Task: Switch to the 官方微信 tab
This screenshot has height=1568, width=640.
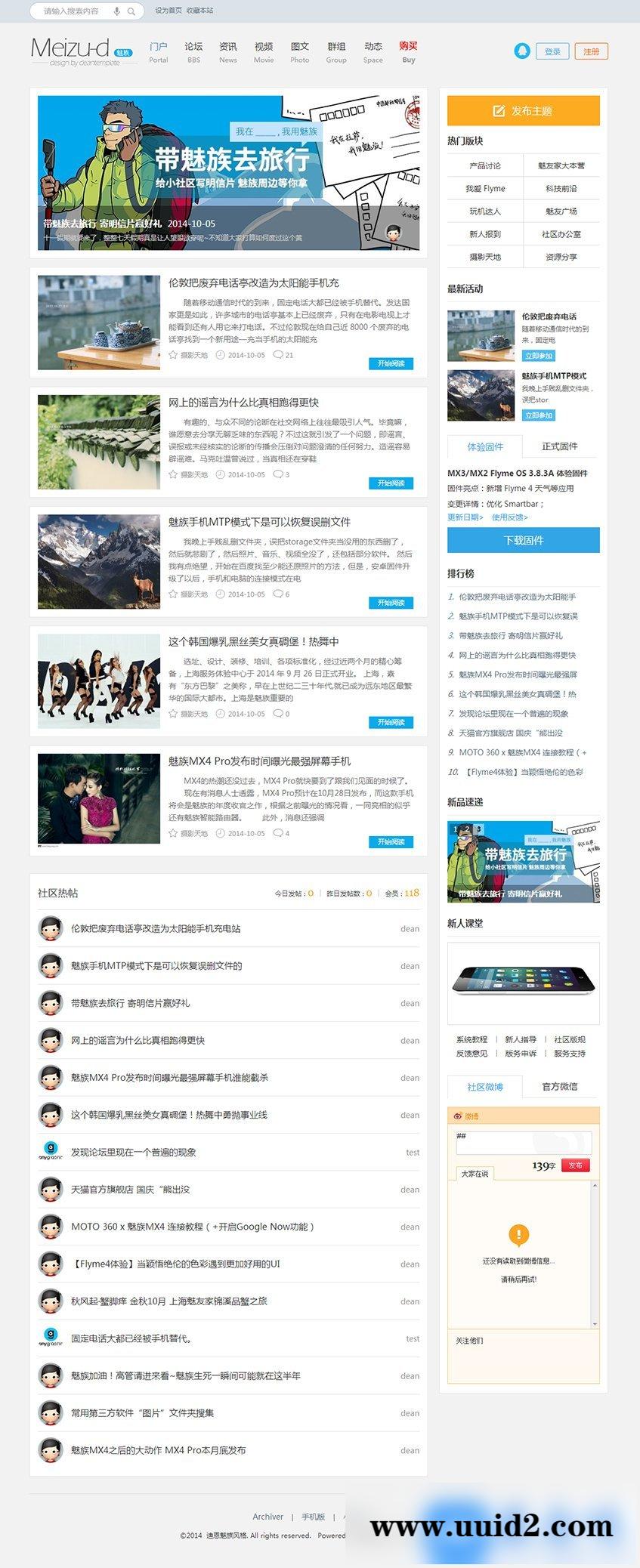Action: (x=560, y=1086)
